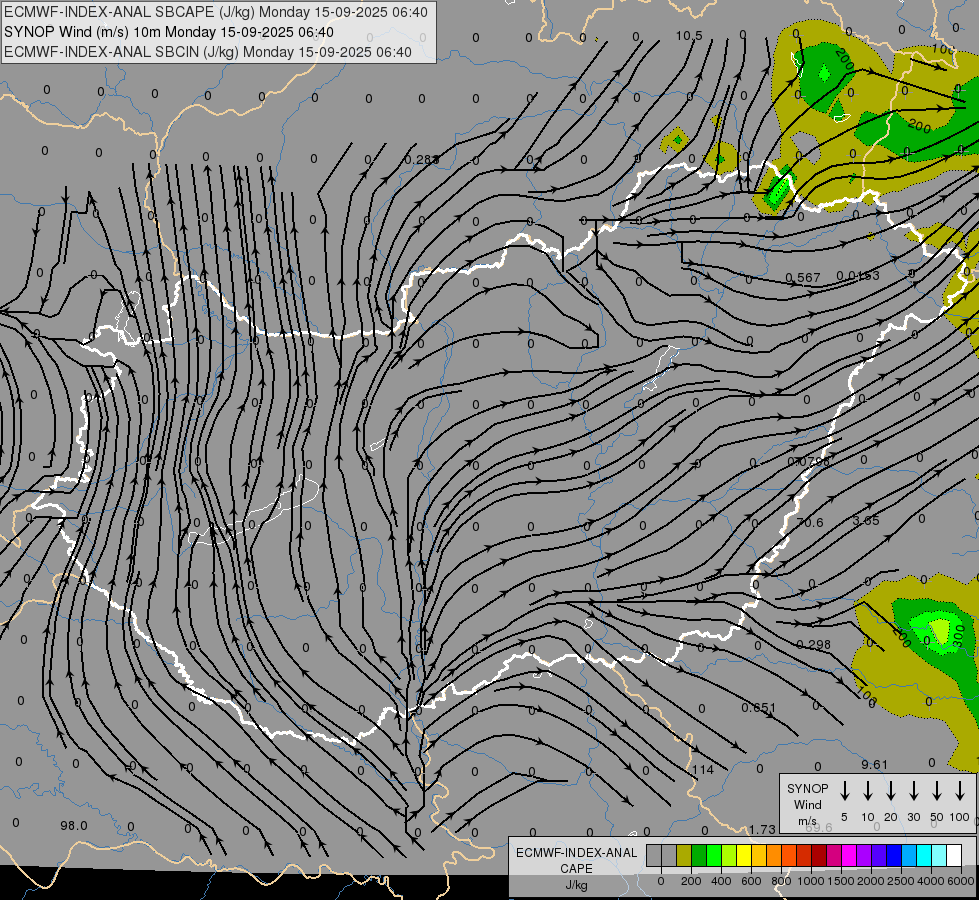Click the wind arrow above 100 in SYNOP legend
Viewport: 979px width, 900px height.
pos(960,791)
